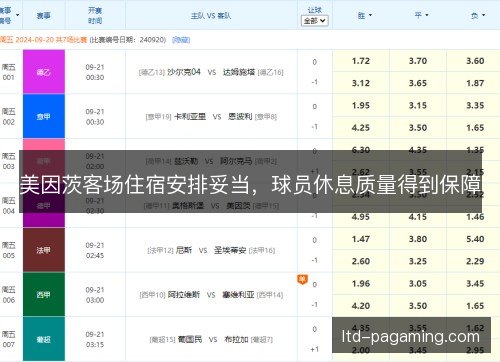
Task: Pick handicap loss odds 1.46 in match 004
Action: 475,218
